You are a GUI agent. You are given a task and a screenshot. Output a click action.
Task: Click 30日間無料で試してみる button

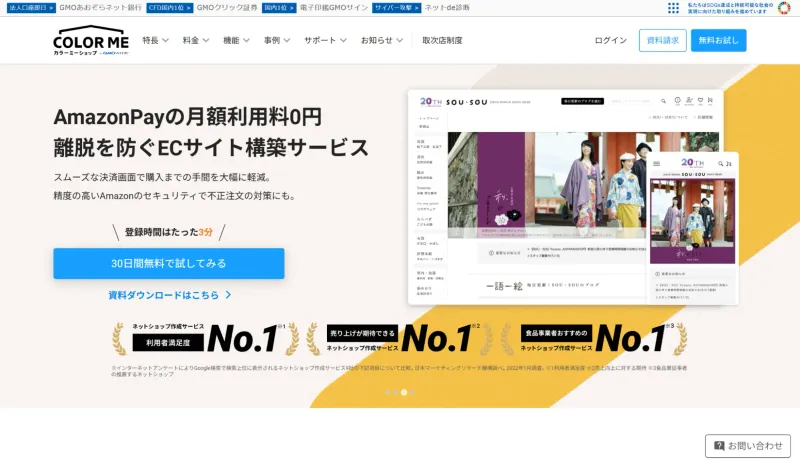click(169, 263)
